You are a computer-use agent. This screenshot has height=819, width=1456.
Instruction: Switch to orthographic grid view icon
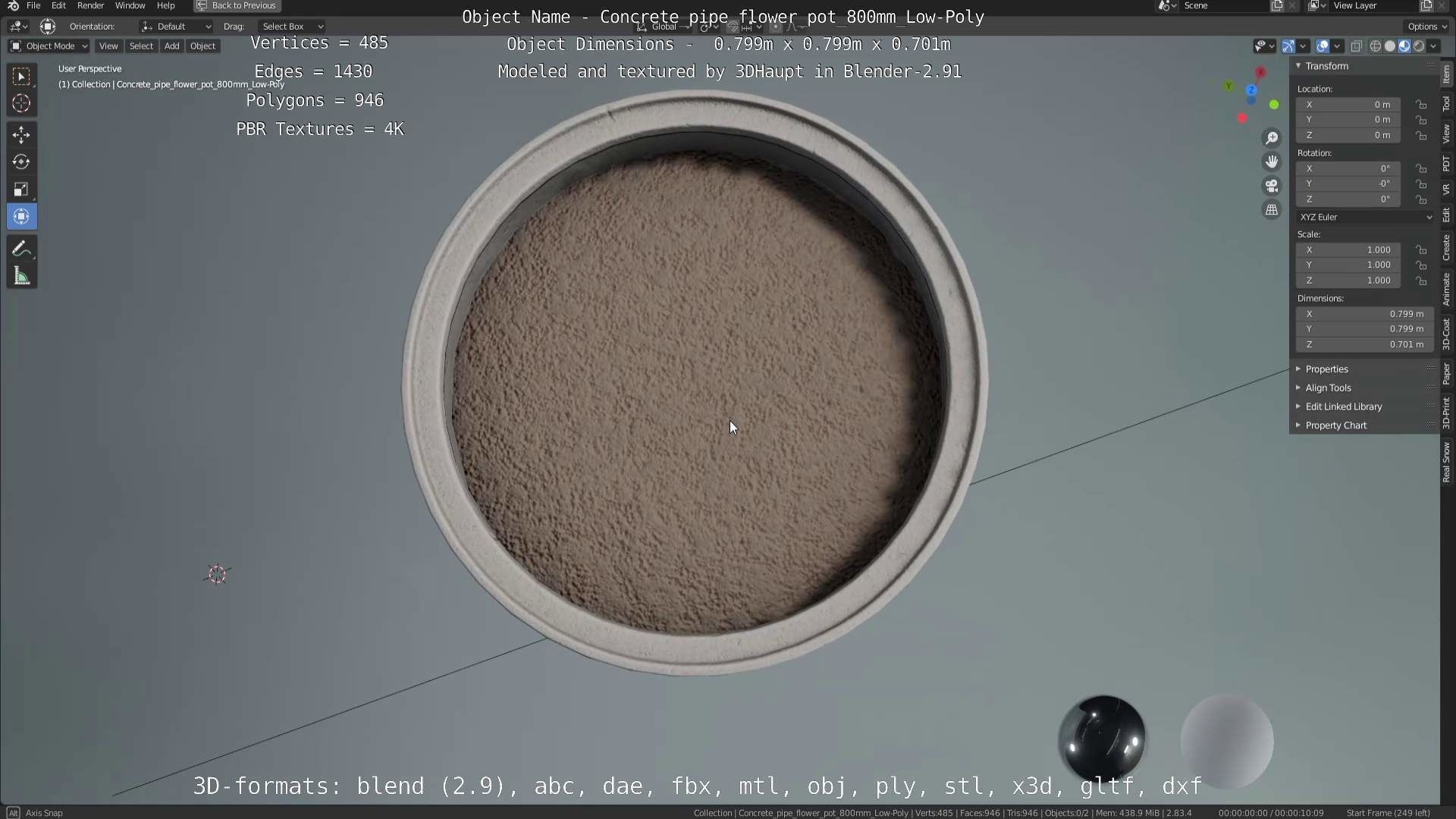(1272, 210)
